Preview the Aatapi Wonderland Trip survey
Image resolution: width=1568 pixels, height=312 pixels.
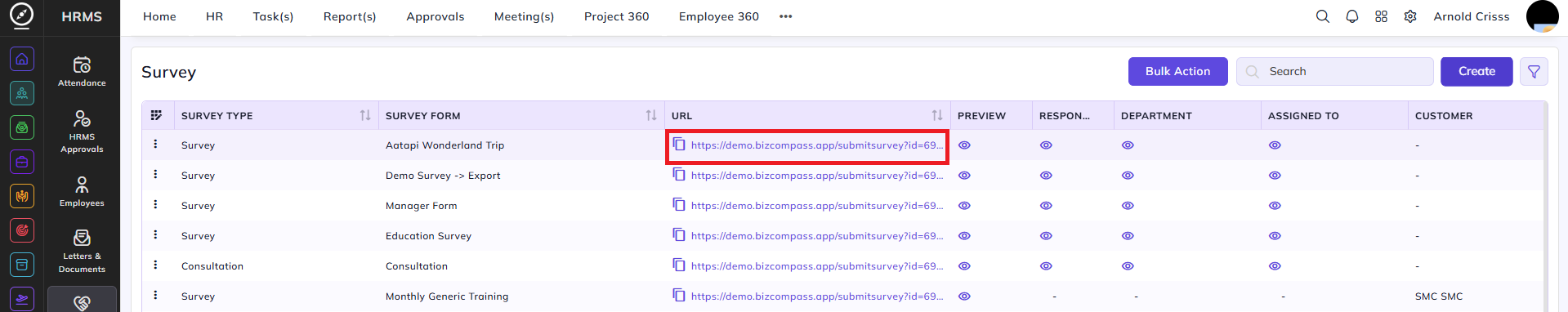click(x=964, y=145)
